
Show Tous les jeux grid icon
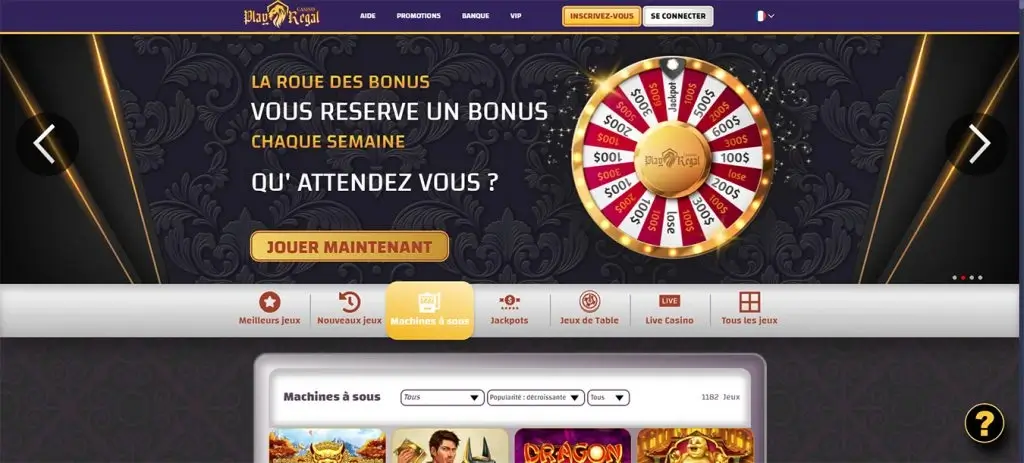(x=749, y=302)
